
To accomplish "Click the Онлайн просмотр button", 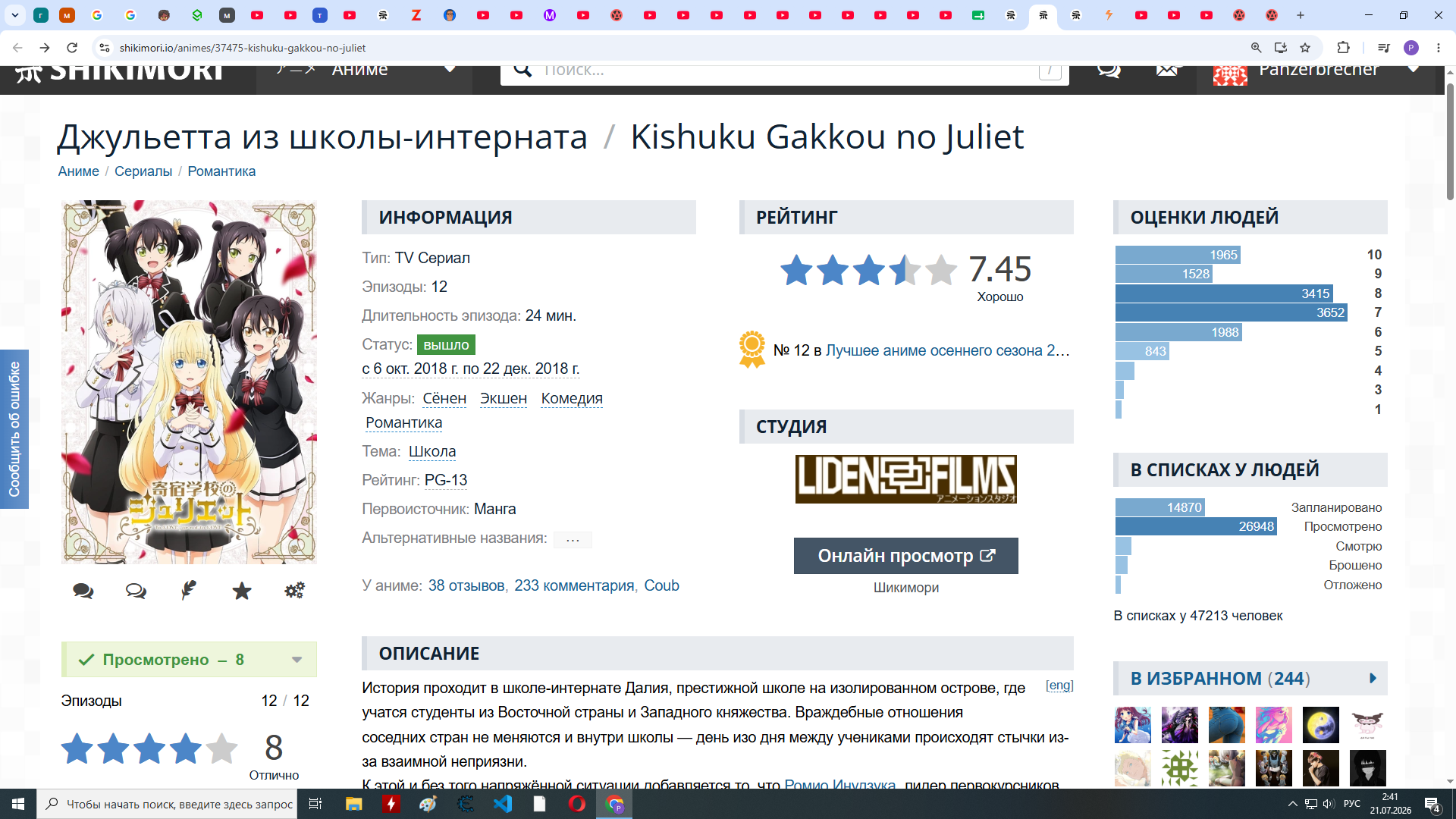I will click(906, 556).
